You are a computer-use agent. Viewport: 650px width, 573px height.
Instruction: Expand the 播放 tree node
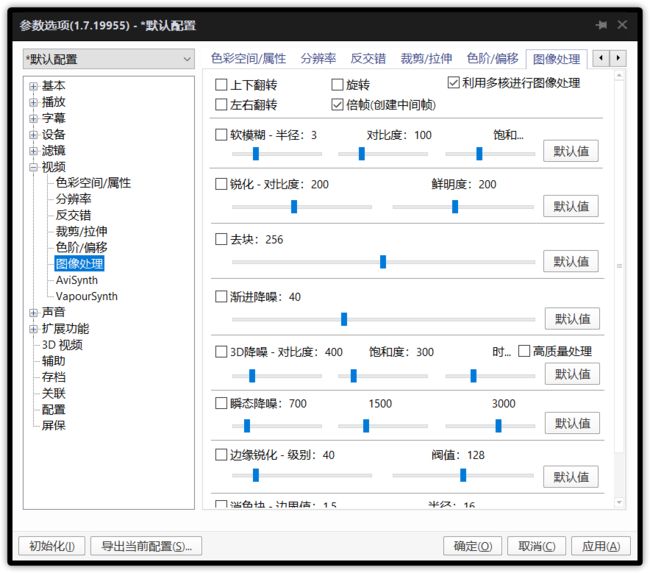coord(34,102)
